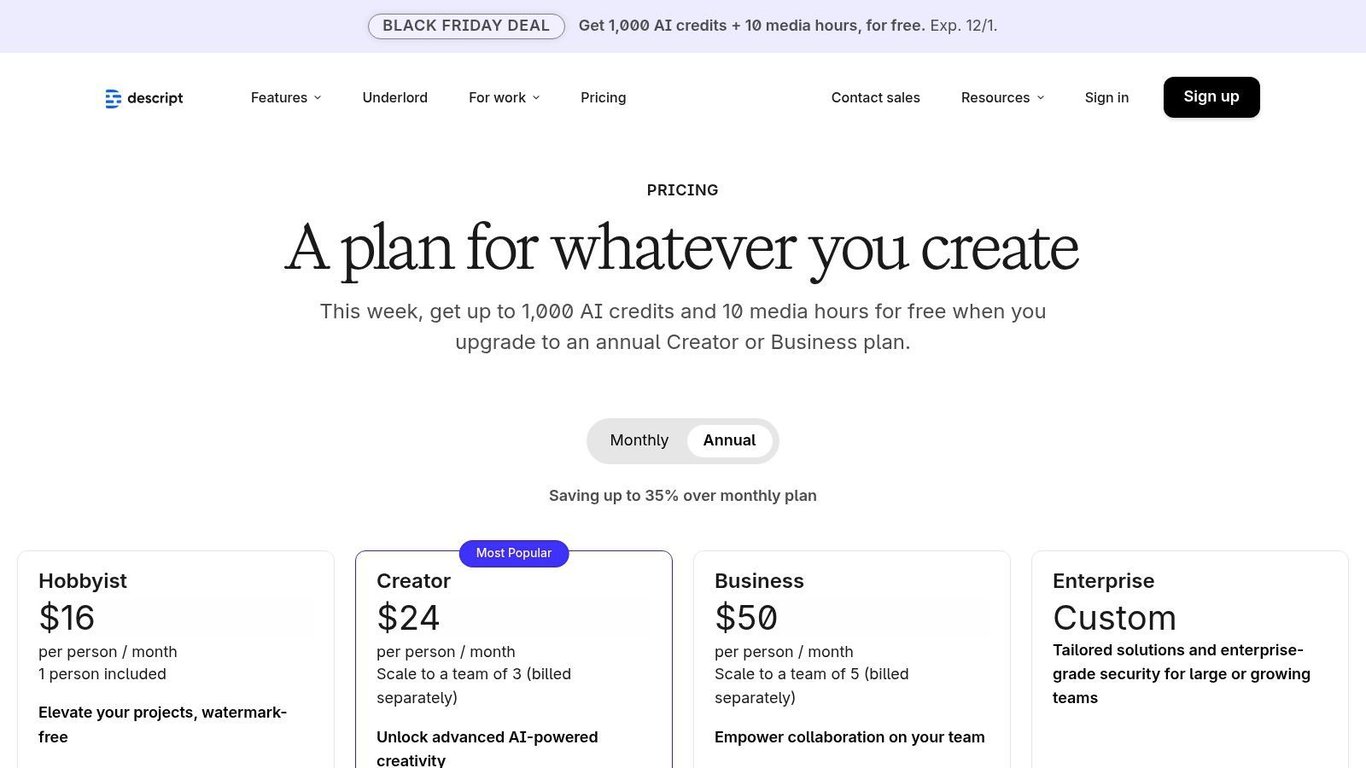The image size is (1366, 768).
Task: Expand the Resources dropdown menu
Action: pyautogui.click(x=1002, y=98)
